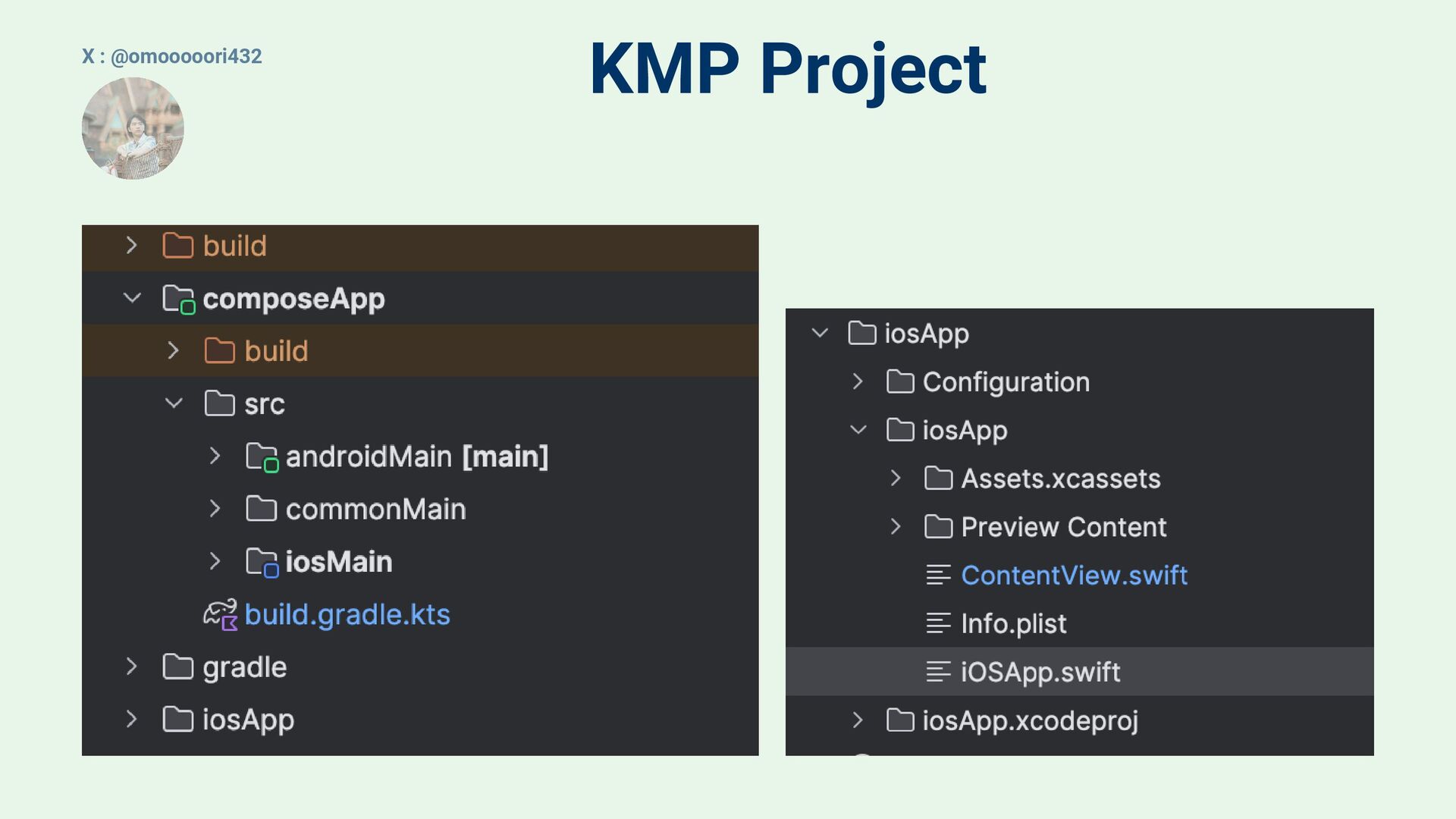The image size is (1456, 819).
Task: Click the file icon beside iOSApp.swift
Action: [938, 672]
